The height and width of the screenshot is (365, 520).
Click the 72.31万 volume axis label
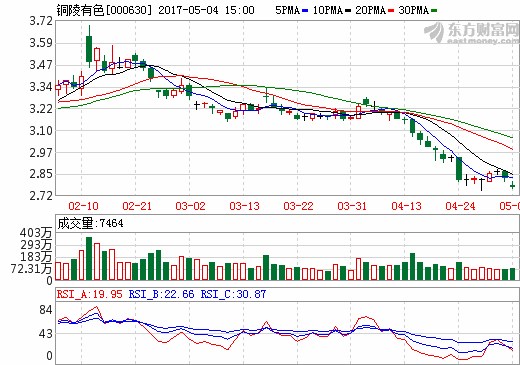coord(31,269)
